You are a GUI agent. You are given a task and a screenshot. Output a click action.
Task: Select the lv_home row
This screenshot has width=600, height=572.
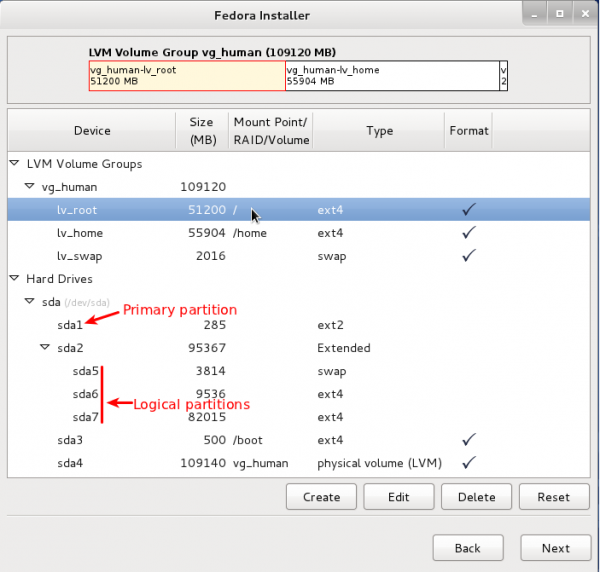pos(298,233)
